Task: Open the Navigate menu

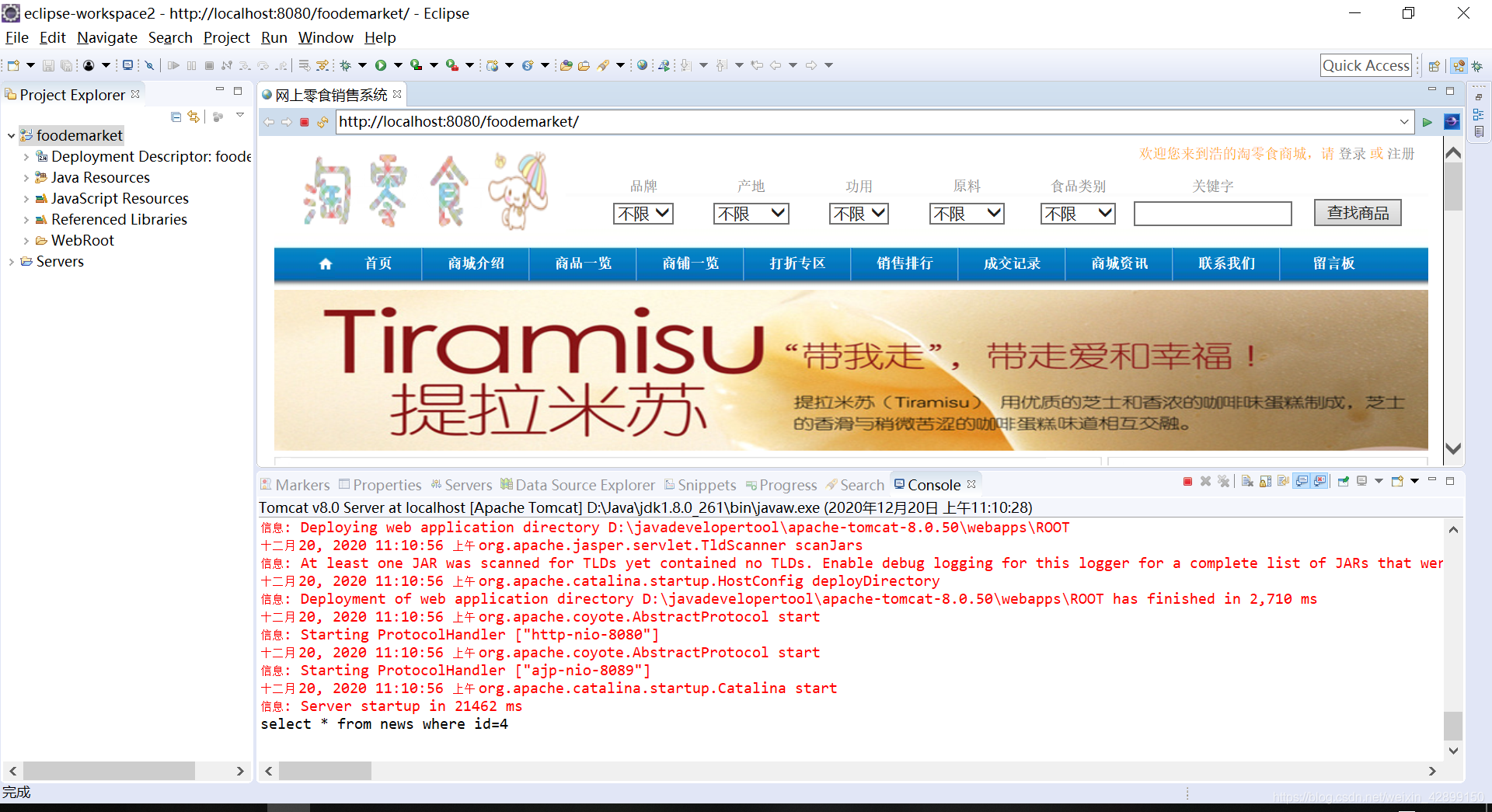Action: pos(107,37)
